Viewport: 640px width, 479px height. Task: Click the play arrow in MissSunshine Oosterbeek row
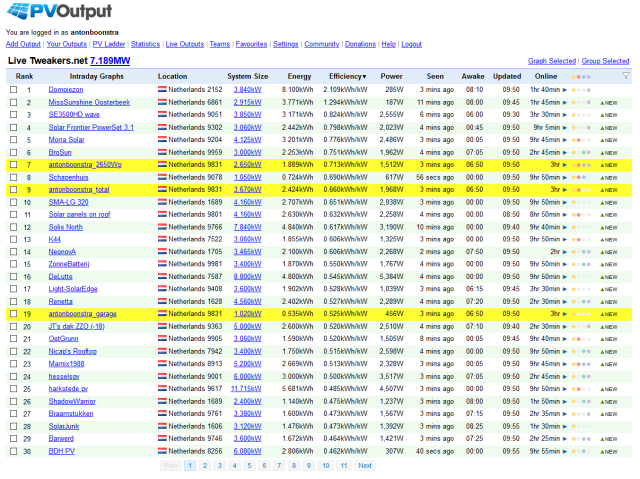click(565, 102)
